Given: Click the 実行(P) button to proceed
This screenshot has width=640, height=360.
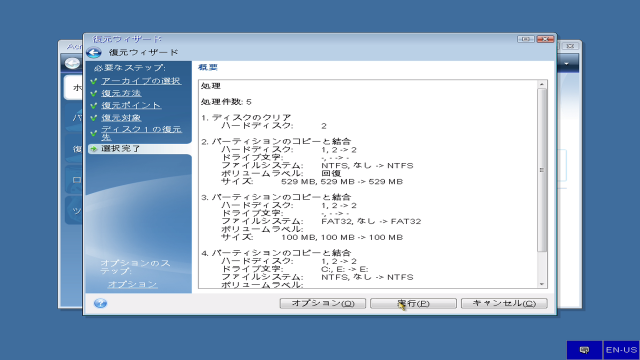Looking at the screenshot, I should click(x=413, y=303).
